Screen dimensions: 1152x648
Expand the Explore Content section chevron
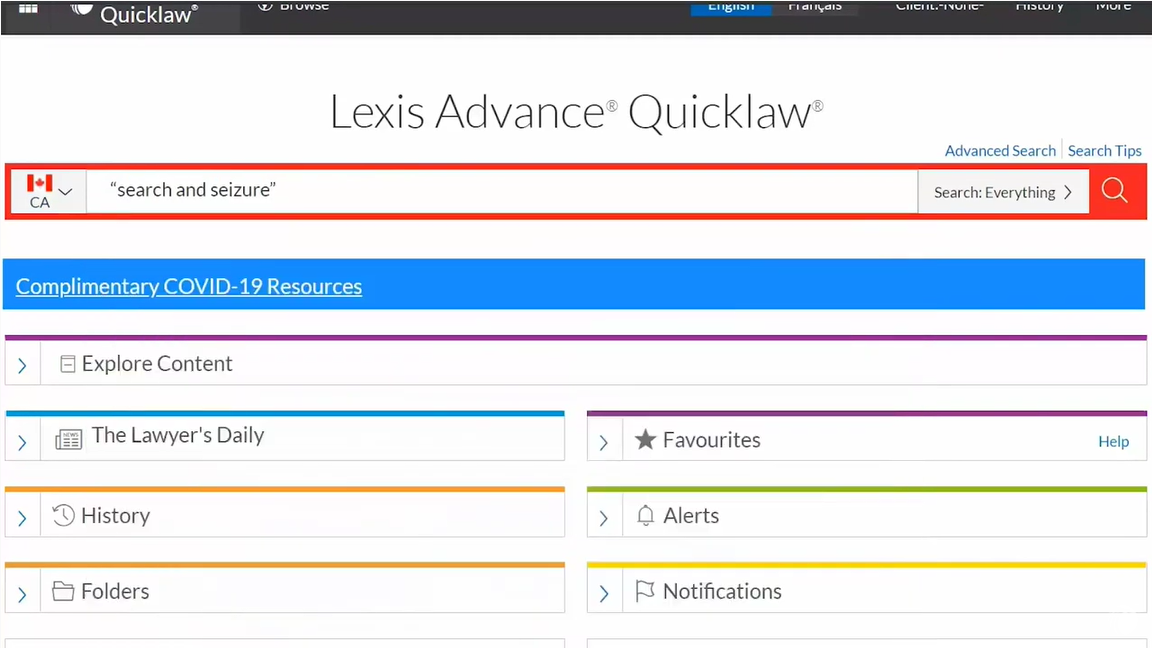point(22,366)
